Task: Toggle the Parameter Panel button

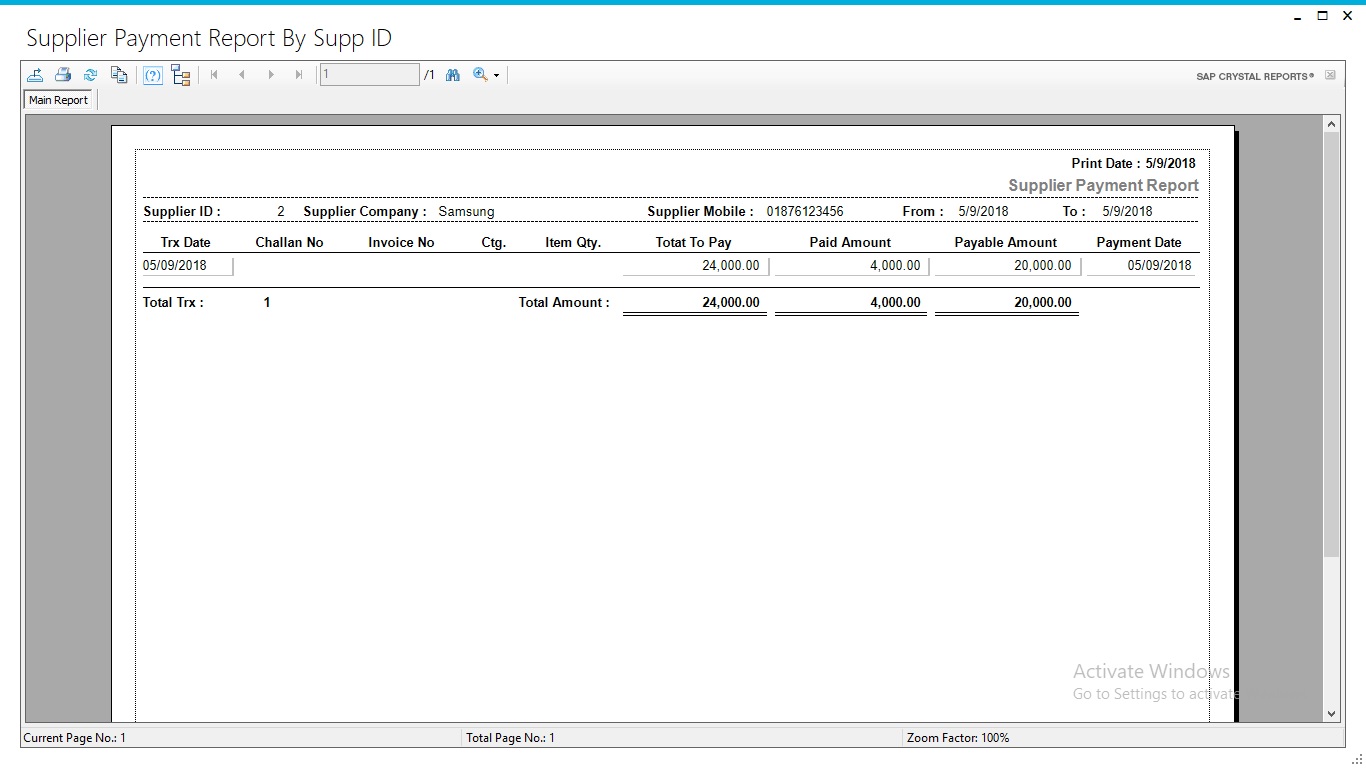Action: point(152,74)
